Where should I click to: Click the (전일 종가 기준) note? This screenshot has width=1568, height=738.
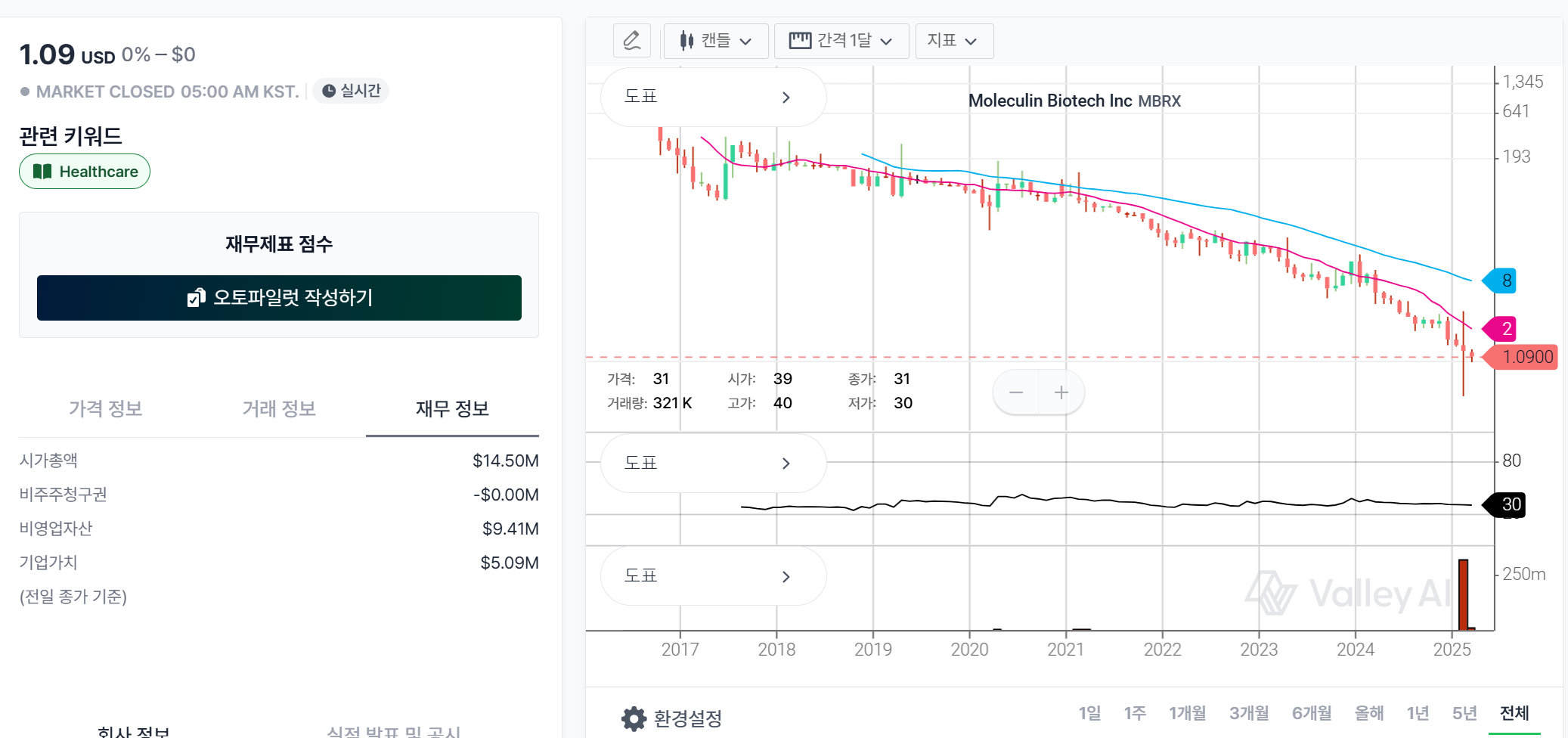click(x=73, y=597)
